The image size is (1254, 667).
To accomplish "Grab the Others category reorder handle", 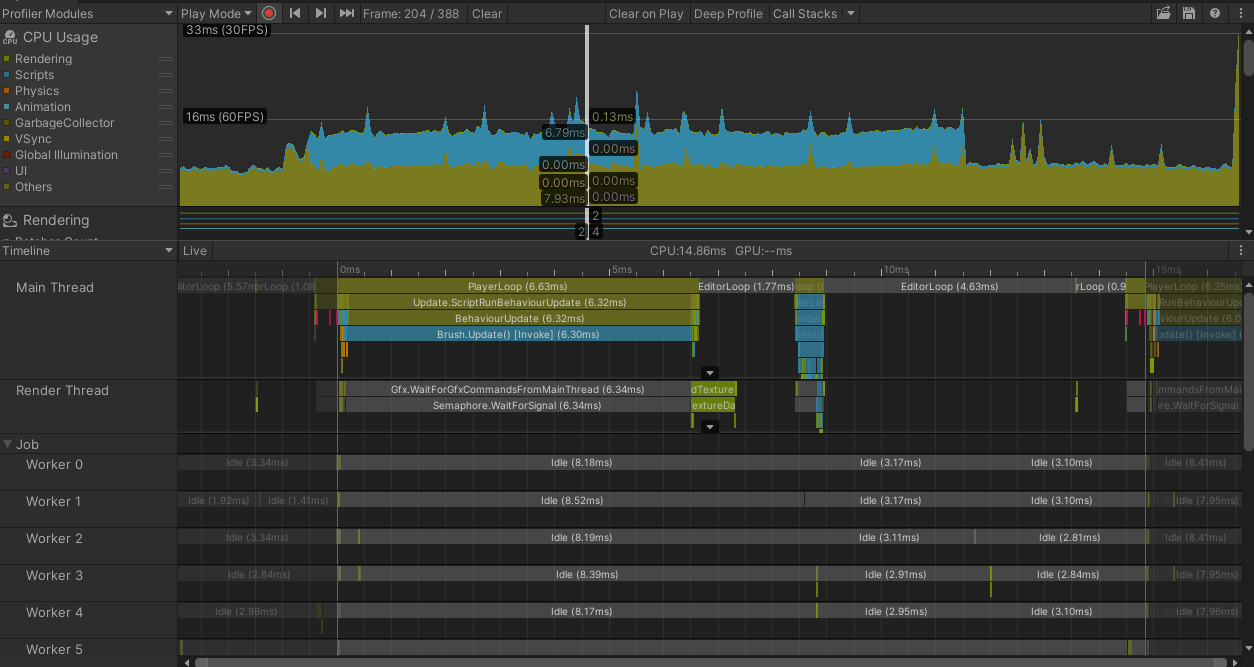I will (x=166, y=187).
